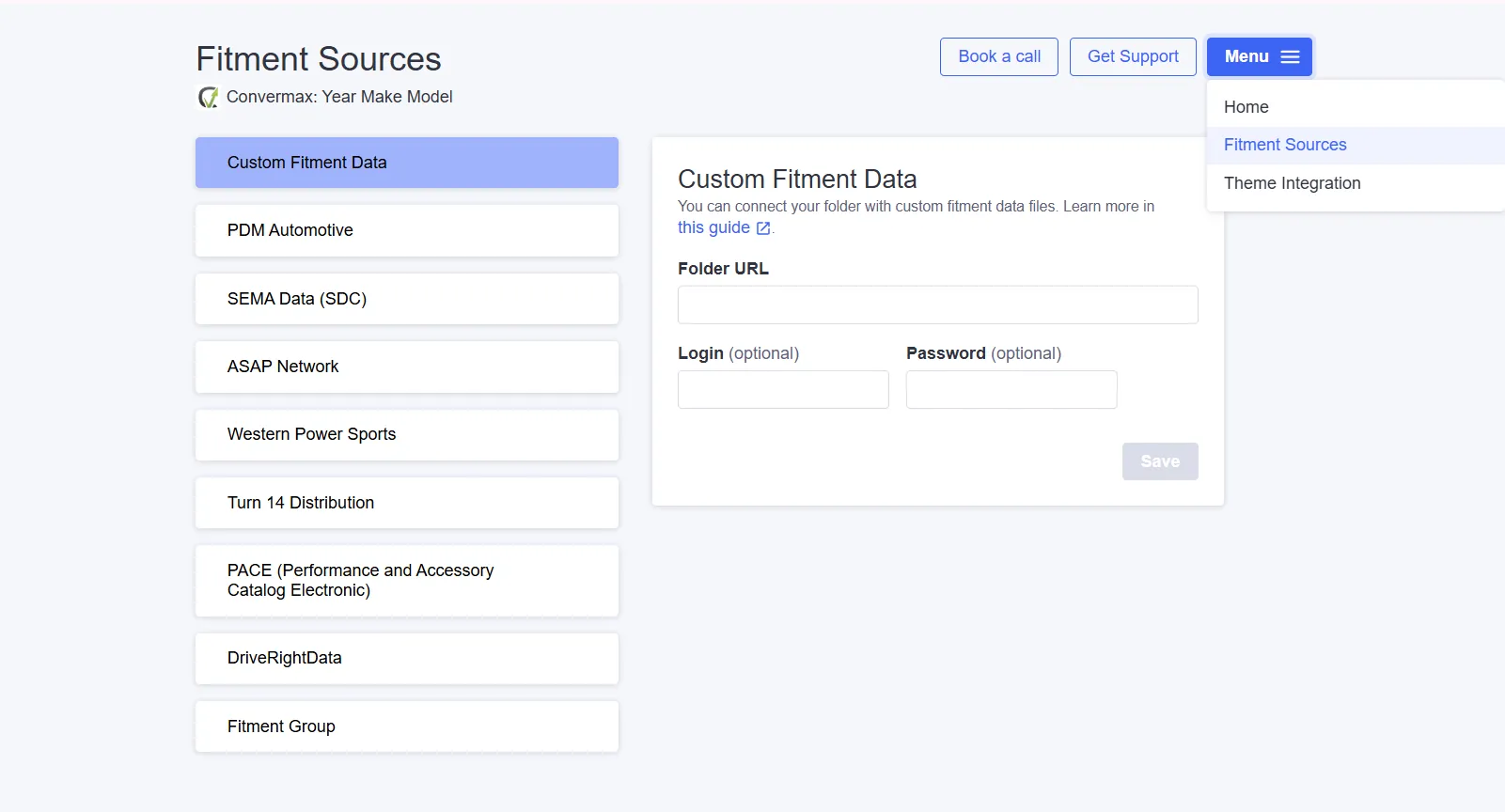Select the Custom Fitment Data source
This screenshot has height=812, width=1505.
click(406, 163)
